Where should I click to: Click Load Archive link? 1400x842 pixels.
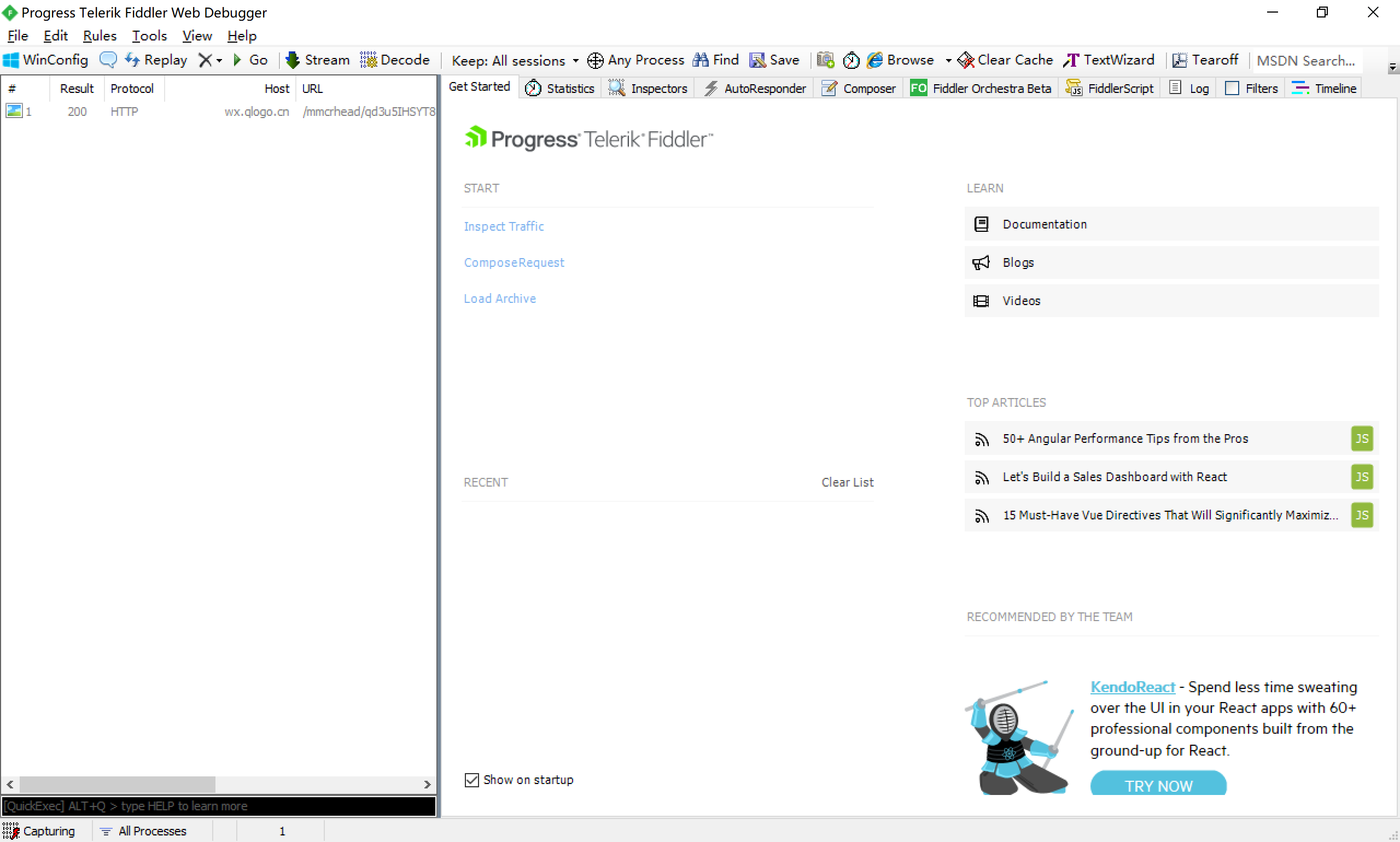coord(499,299)
